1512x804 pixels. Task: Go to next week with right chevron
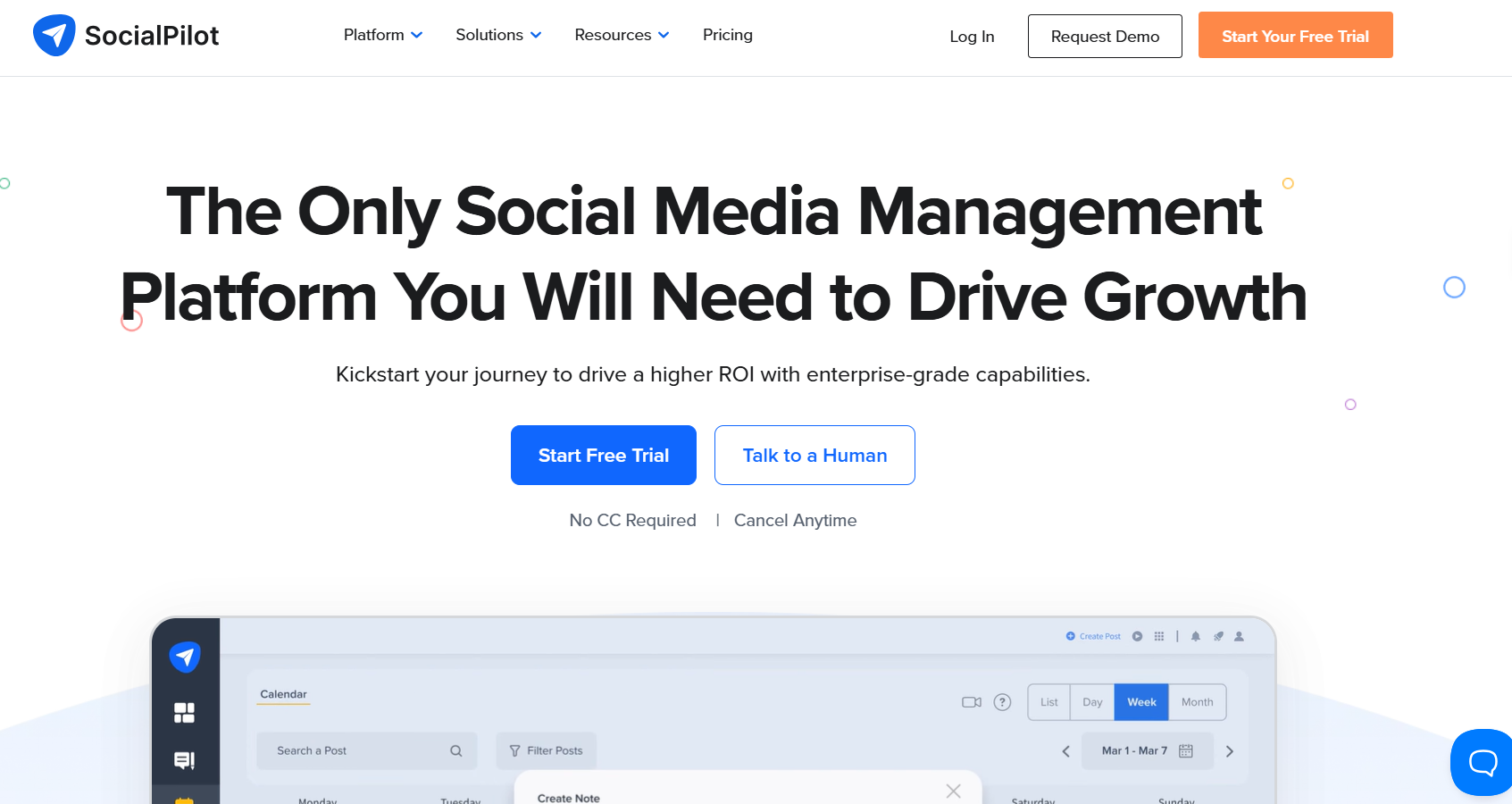(x=1230, y=751)
